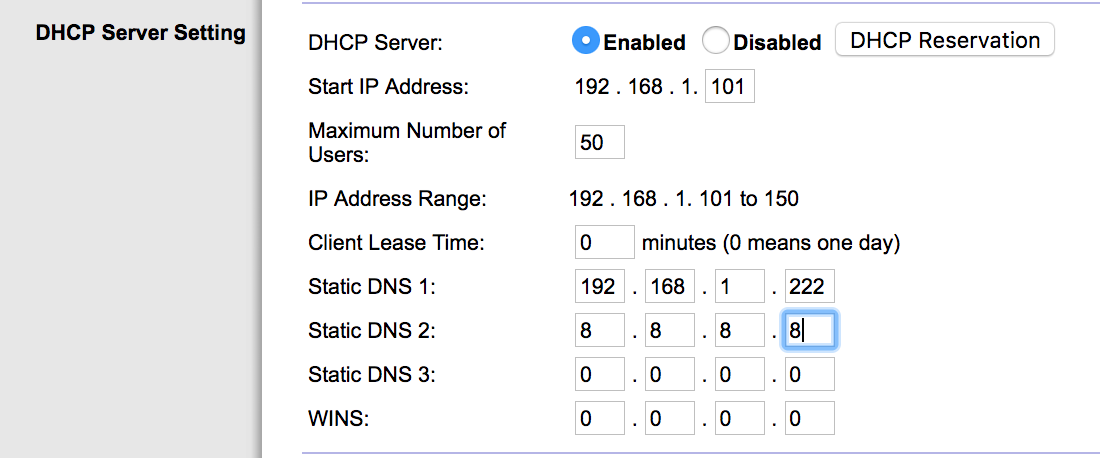The height and width of the screenshot is (458, 1100).
Task: Click the WINS last octet field
Action: tap(809, 419)
